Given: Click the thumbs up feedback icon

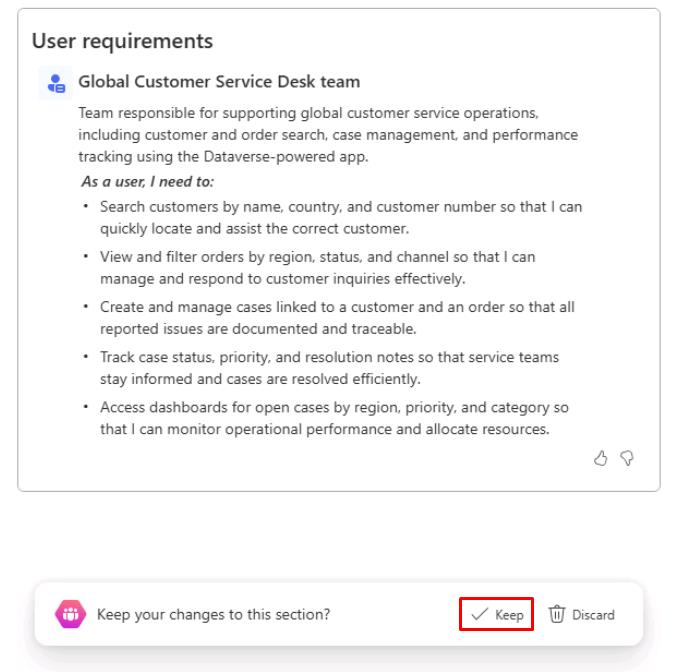Looking at the screenshot, I should [600, 458].
